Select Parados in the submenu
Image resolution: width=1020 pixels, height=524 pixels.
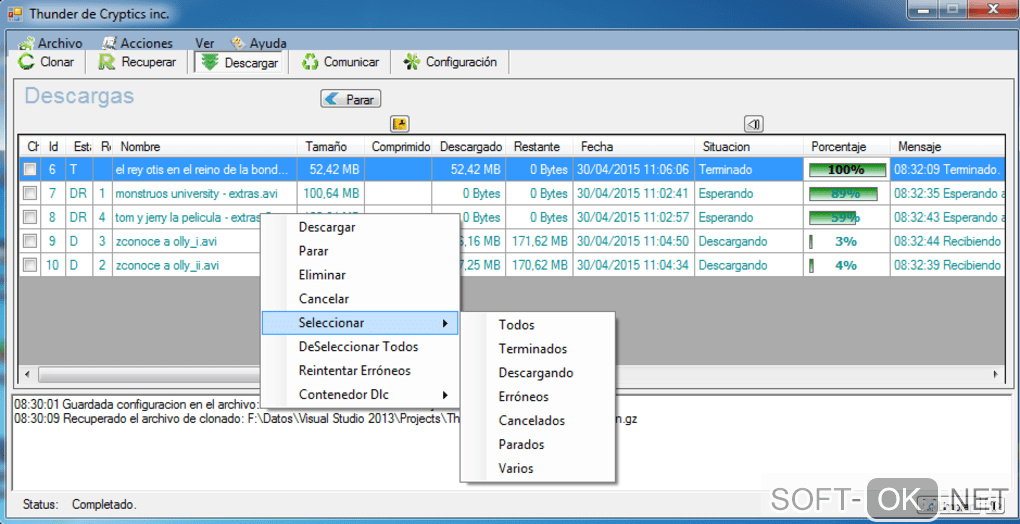(537, 445)
